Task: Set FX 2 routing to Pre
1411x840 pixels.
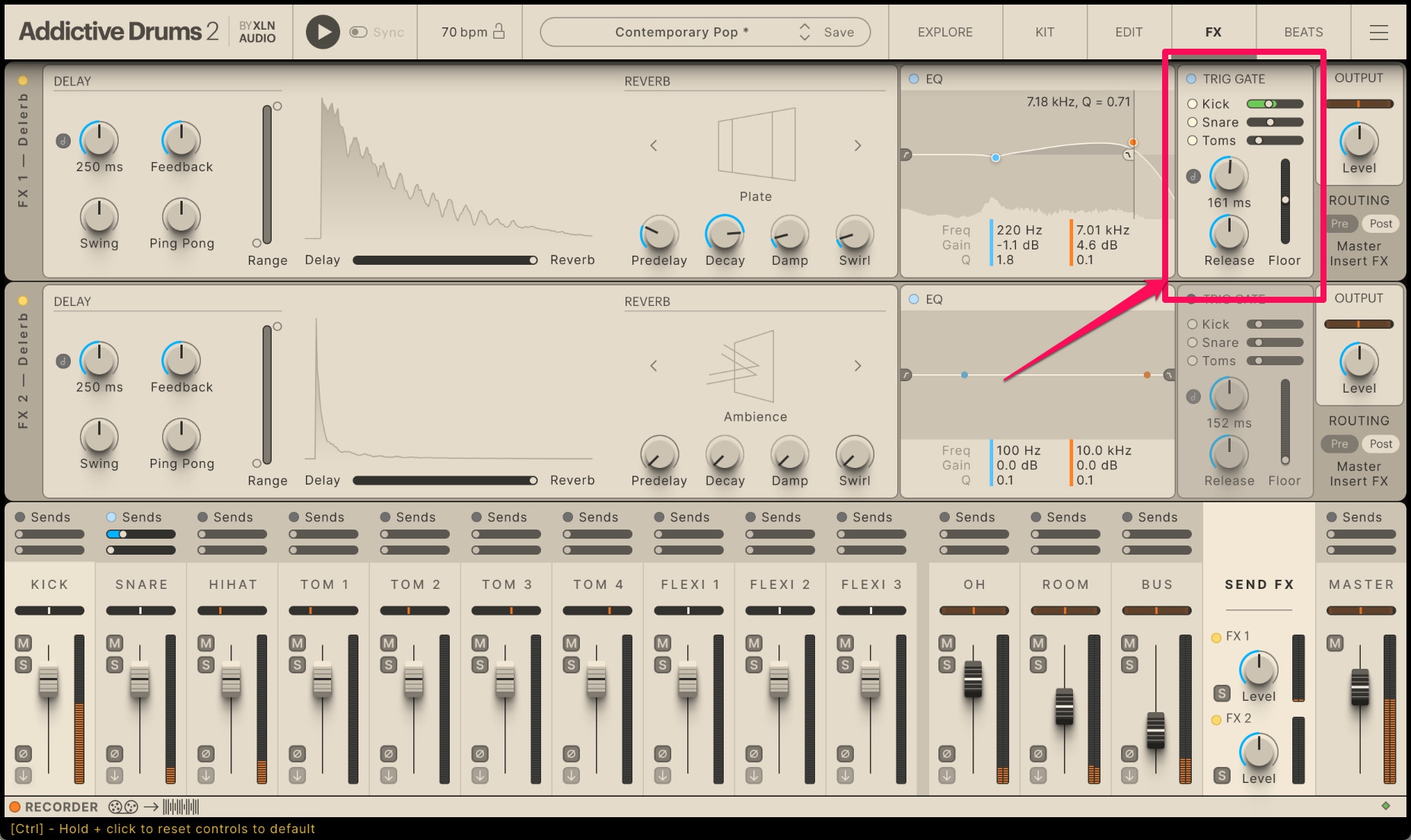Action: click(1339, 444)
